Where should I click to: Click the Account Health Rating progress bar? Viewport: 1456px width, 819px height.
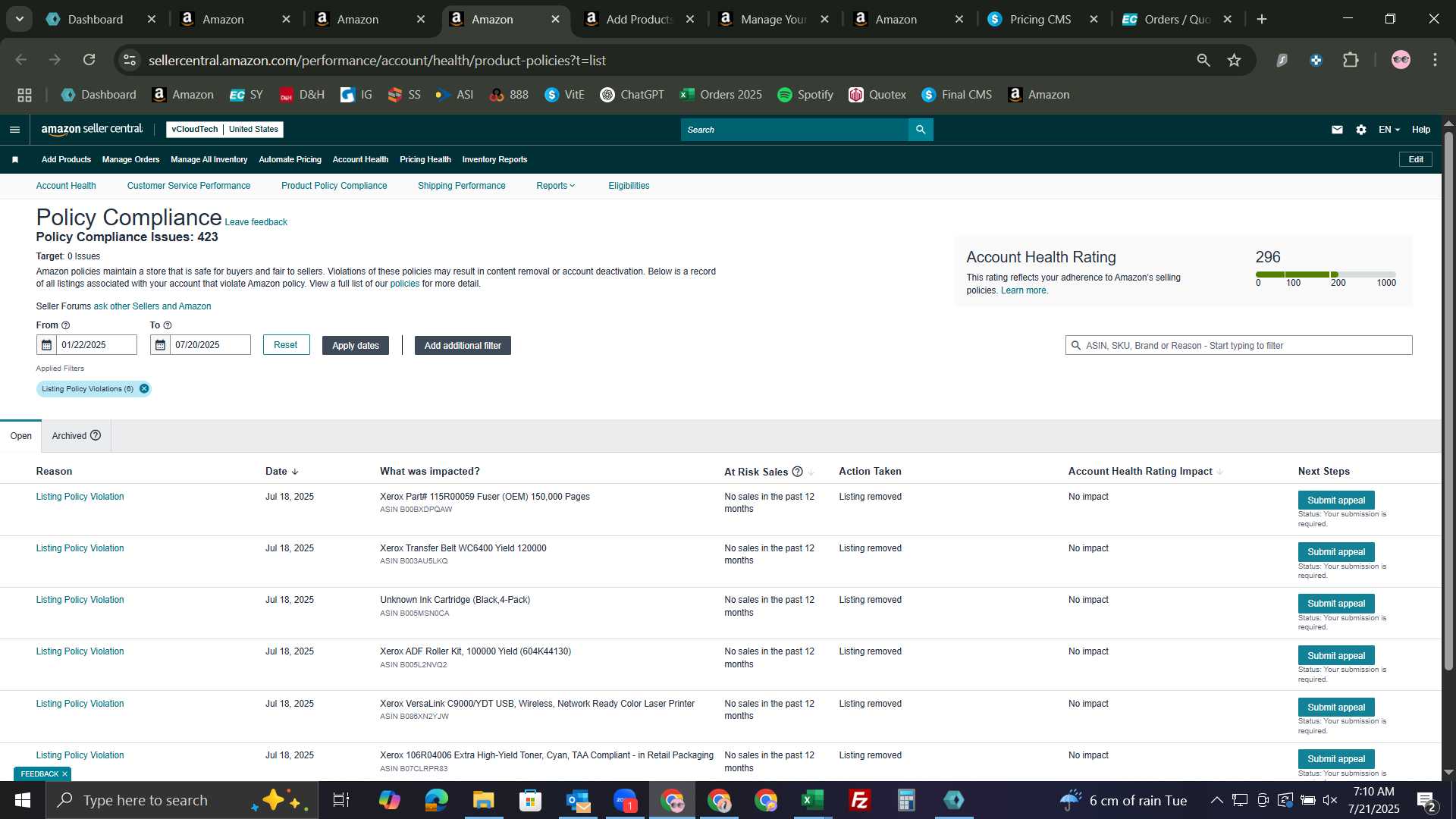(1326, 275)
